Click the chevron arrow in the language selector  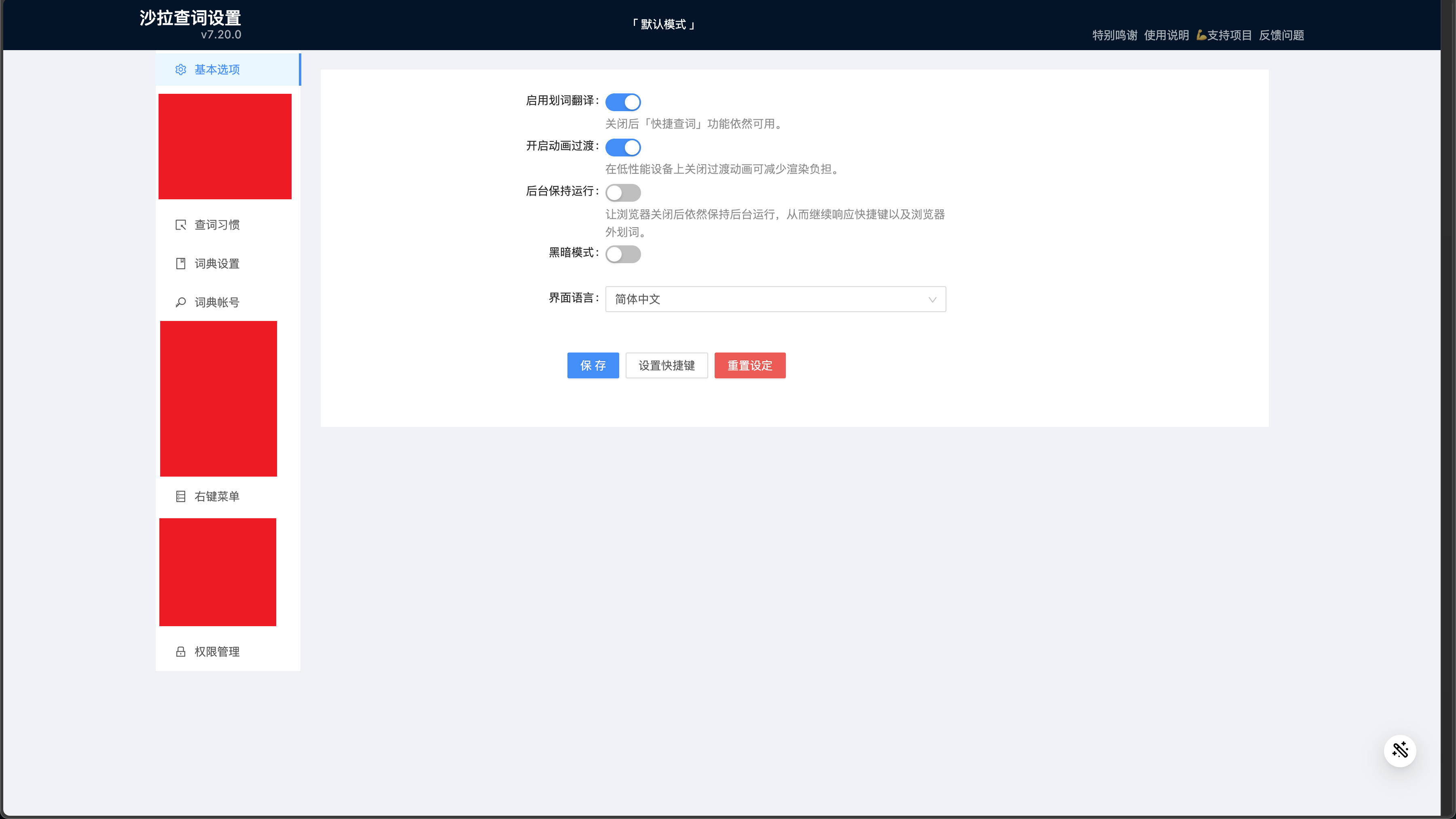point(932,300)
